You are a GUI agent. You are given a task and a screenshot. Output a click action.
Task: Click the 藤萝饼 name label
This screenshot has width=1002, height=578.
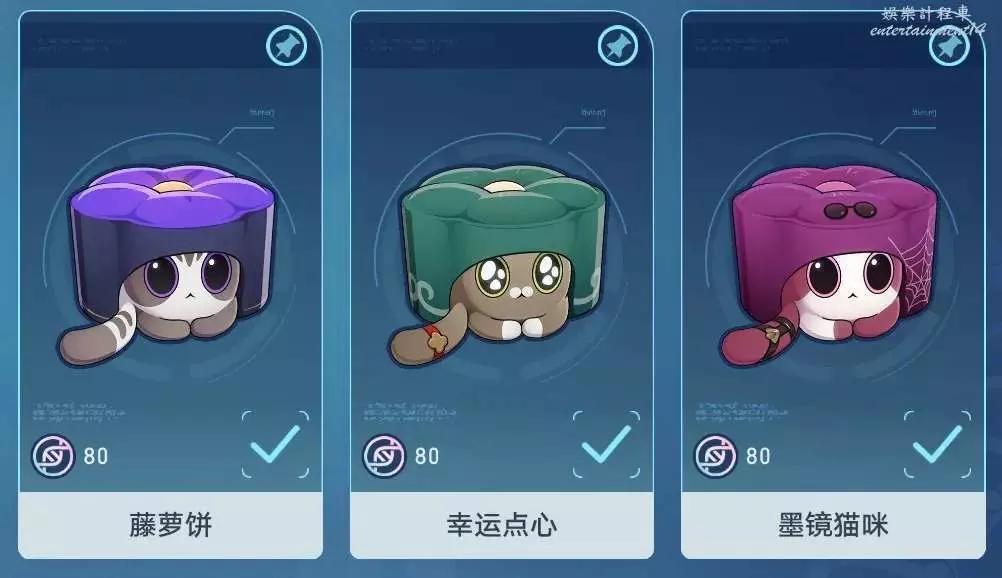click(170, 526)
